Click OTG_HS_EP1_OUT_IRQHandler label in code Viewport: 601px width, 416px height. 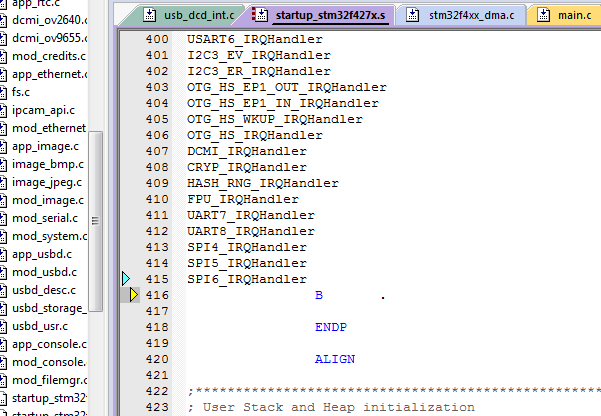point(287,87)
